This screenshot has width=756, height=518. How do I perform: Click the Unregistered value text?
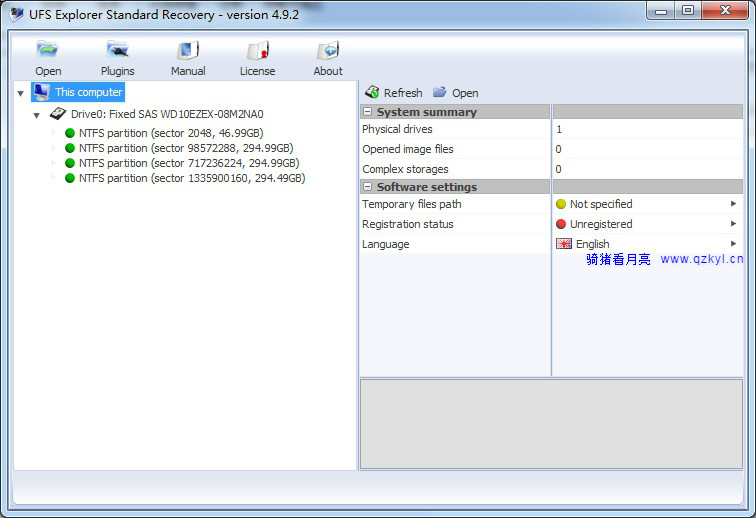coord(601,224)
